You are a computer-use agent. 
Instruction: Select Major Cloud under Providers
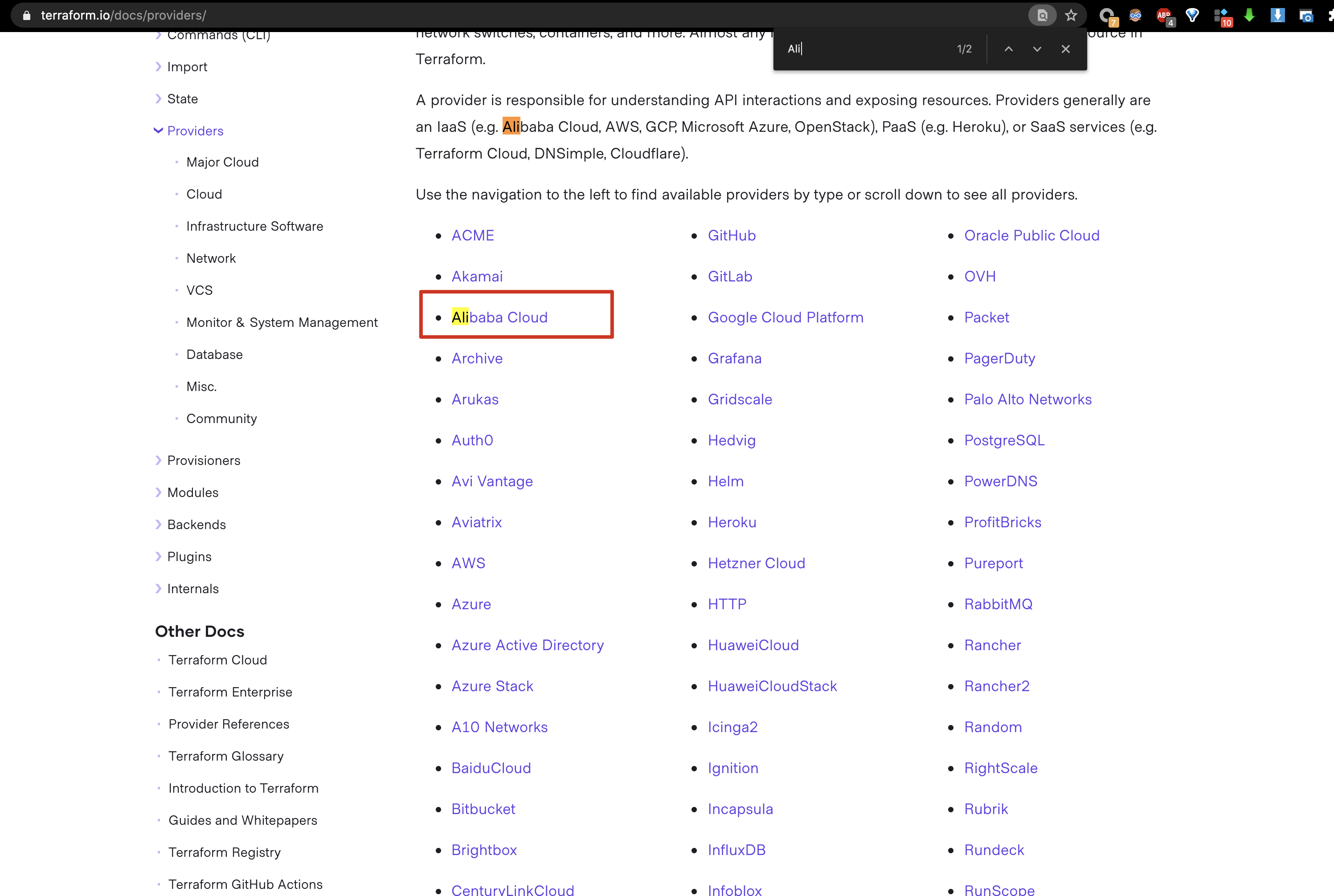coord(222,162)
